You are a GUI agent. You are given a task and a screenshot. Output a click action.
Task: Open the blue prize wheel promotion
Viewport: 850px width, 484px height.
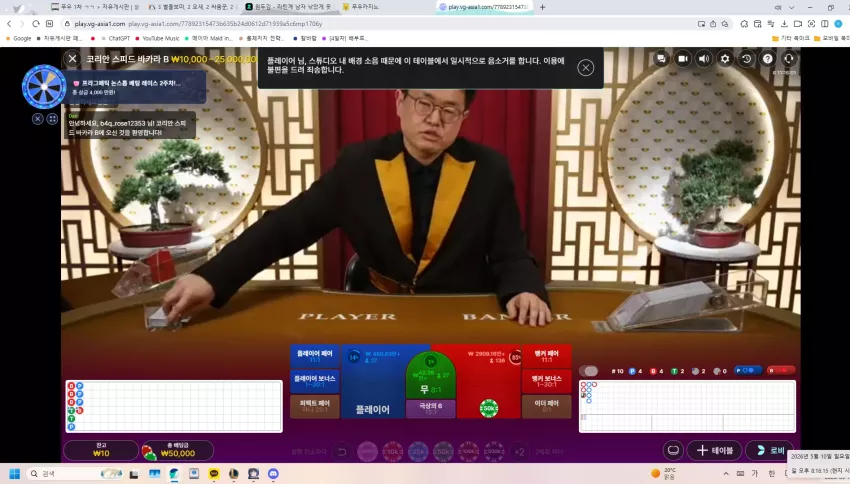[44, 87]
